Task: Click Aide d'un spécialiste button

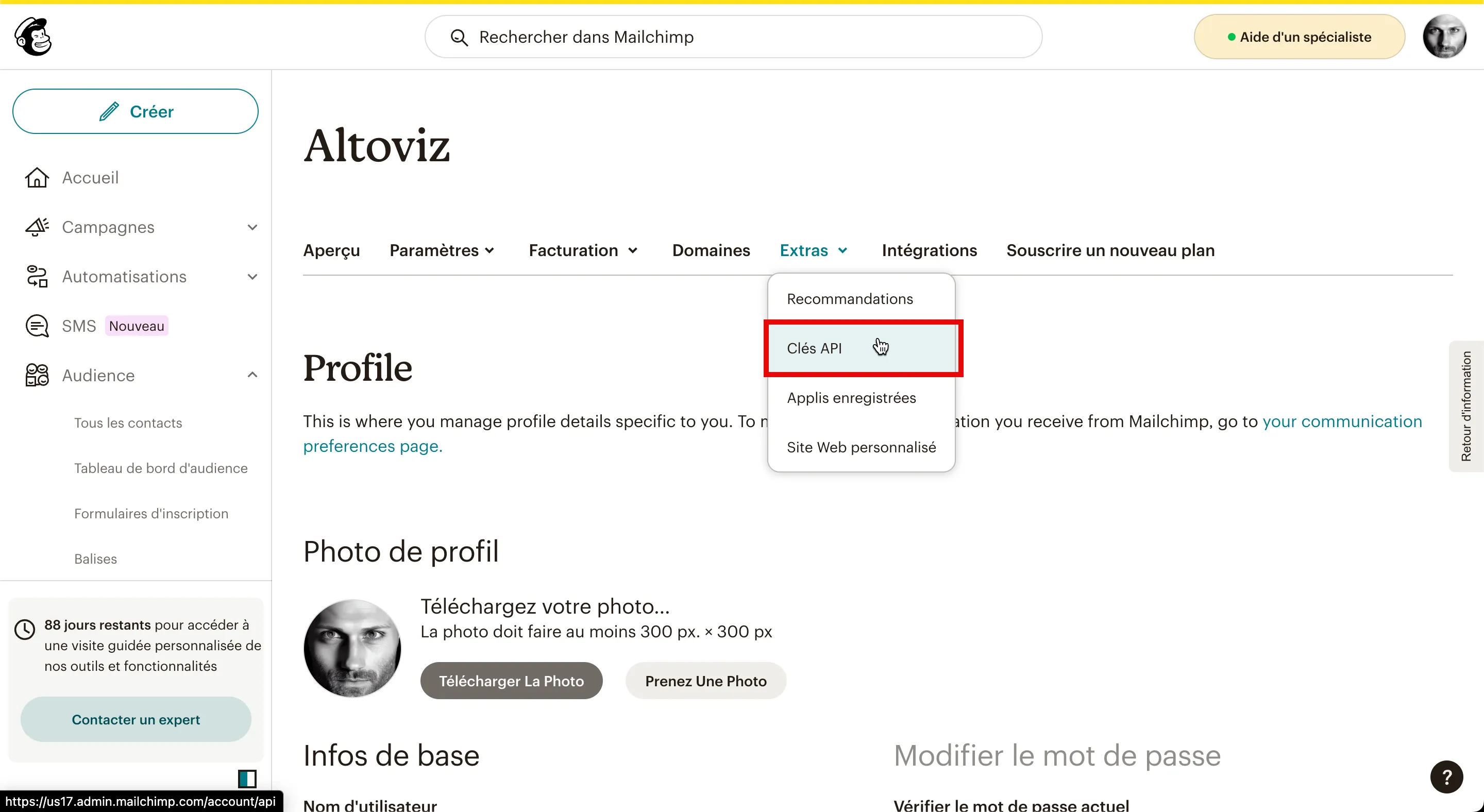Action: [1299, 37]
